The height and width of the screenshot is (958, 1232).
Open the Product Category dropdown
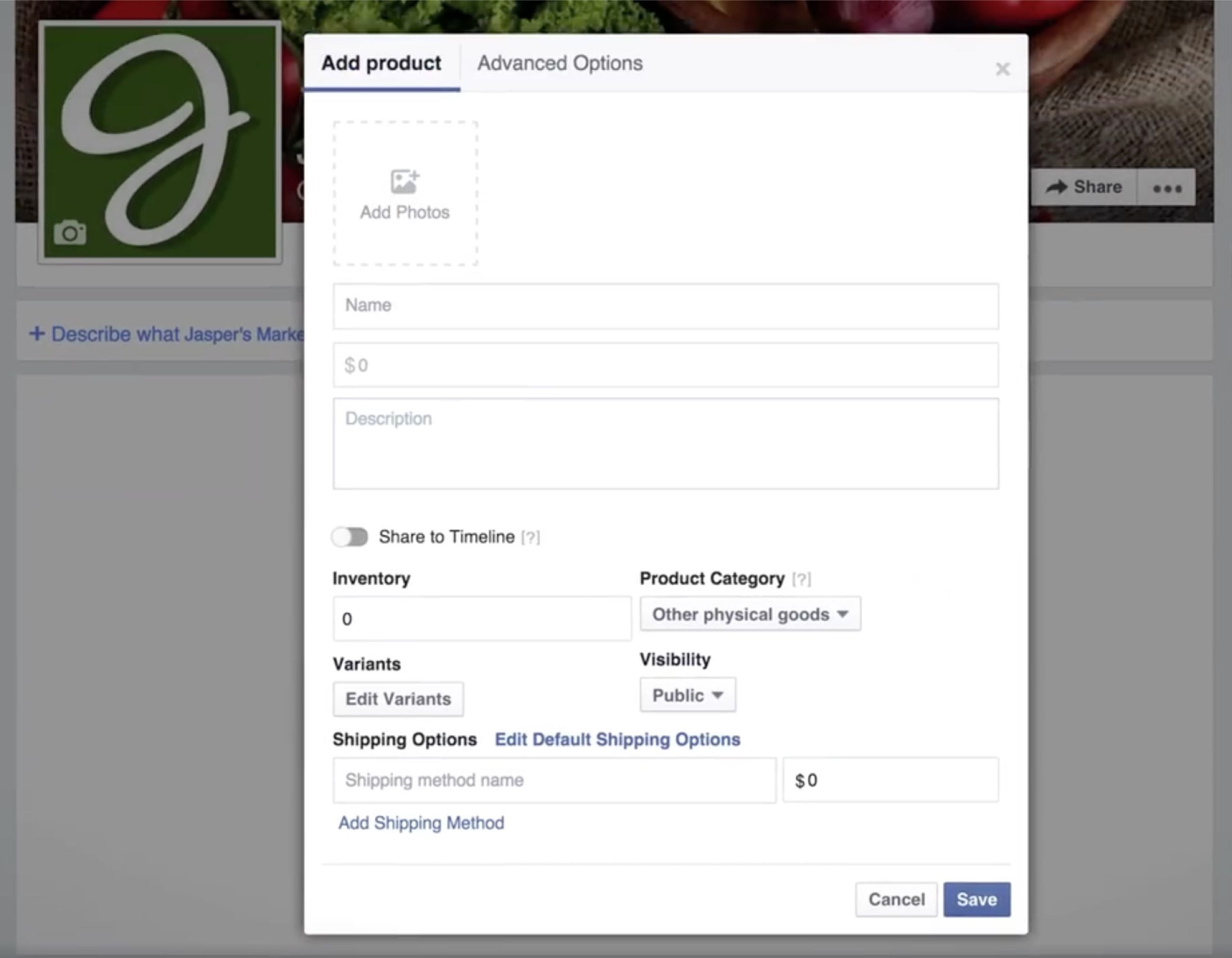coord(750,614)
